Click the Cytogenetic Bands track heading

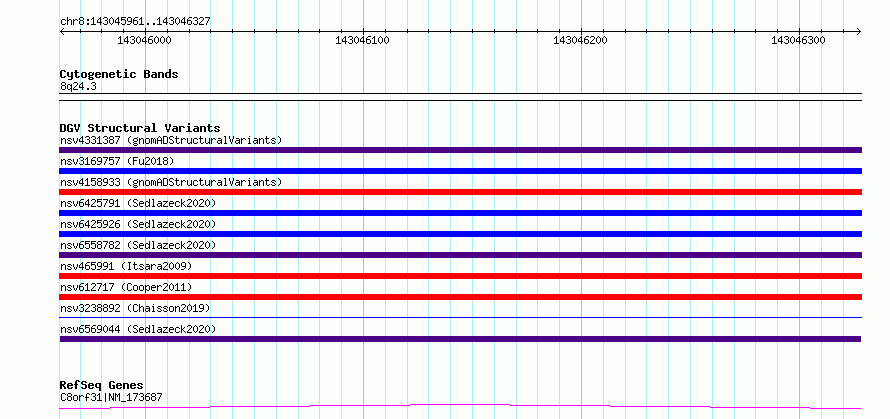(x=119, y=74)
